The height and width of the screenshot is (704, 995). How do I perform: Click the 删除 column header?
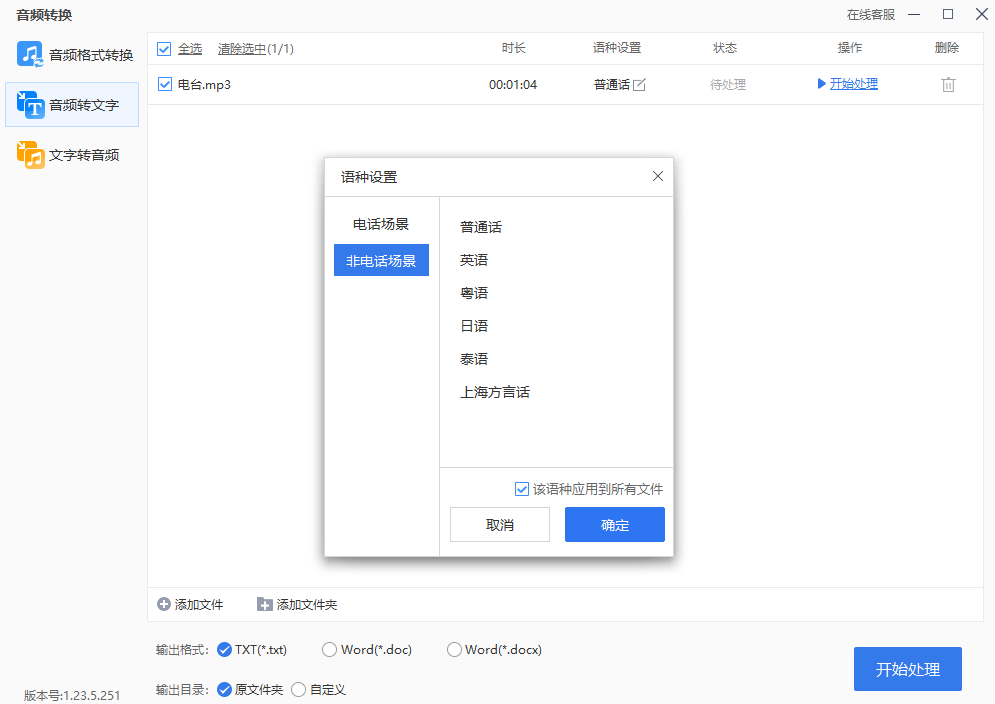[x=947, y=48]
